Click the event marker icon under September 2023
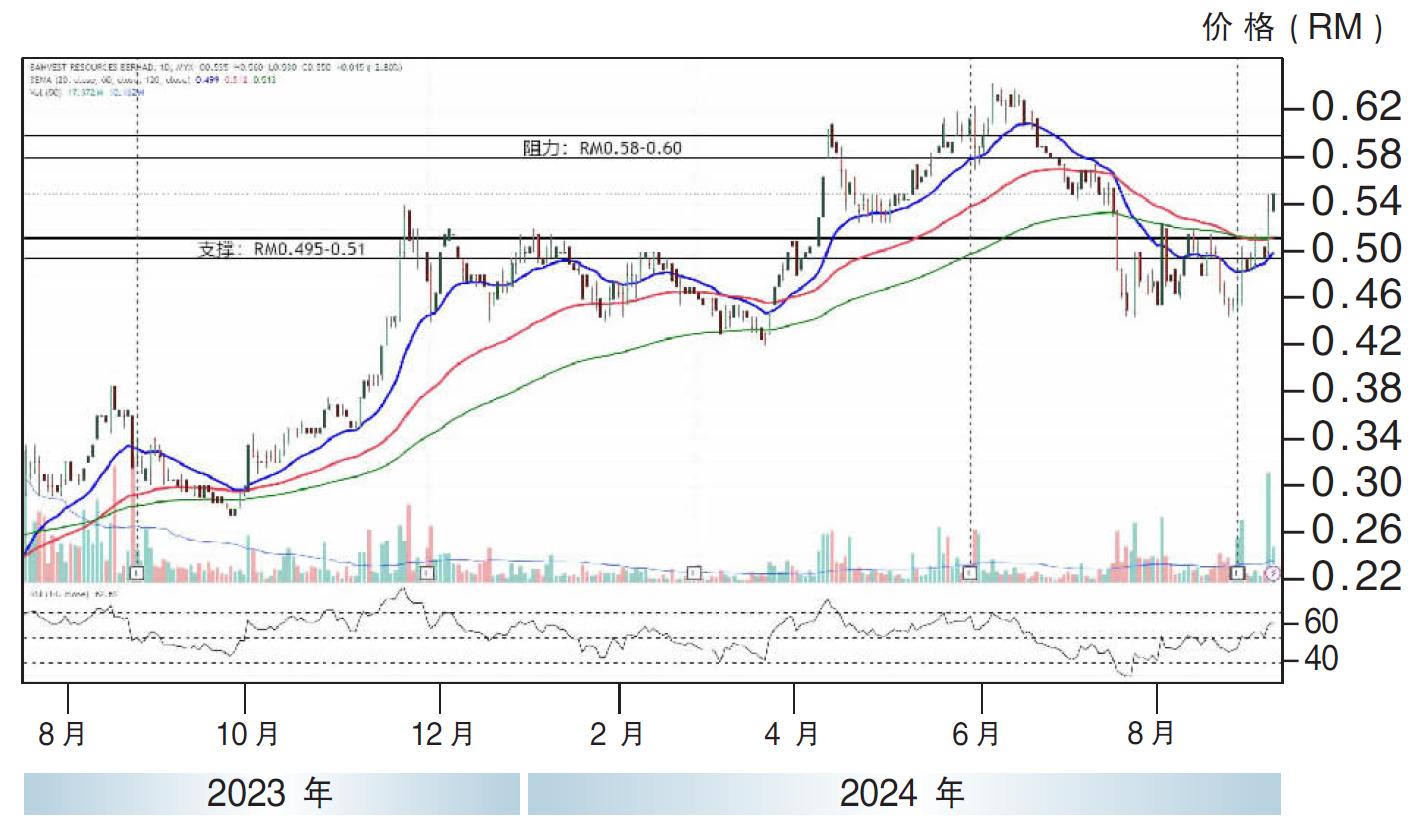Screen dimensions: 1427x821 pos(138,573)
